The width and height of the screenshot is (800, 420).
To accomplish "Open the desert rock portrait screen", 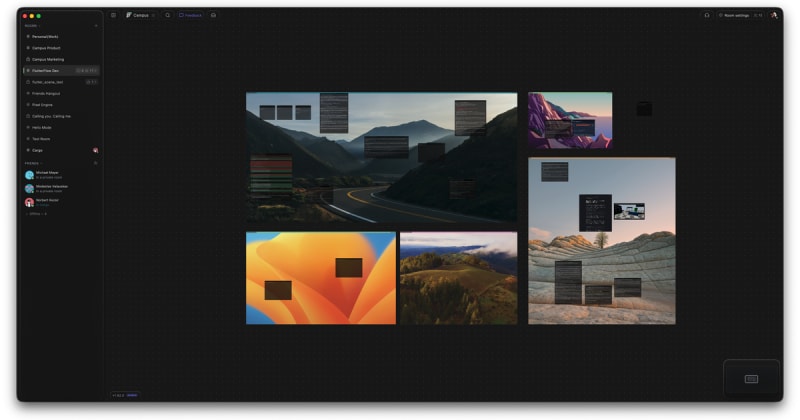I will [602, 241].
